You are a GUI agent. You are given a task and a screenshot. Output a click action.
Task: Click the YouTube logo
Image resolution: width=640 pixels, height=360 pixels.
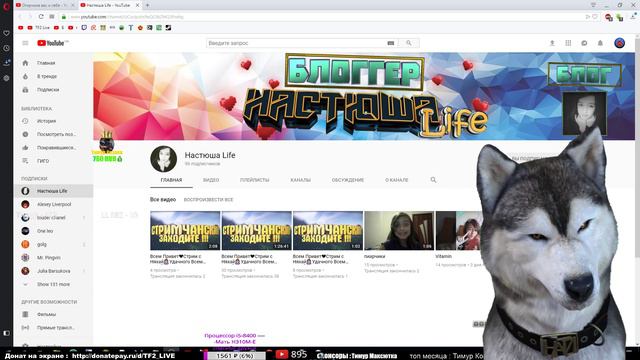(x=52, y=43)
